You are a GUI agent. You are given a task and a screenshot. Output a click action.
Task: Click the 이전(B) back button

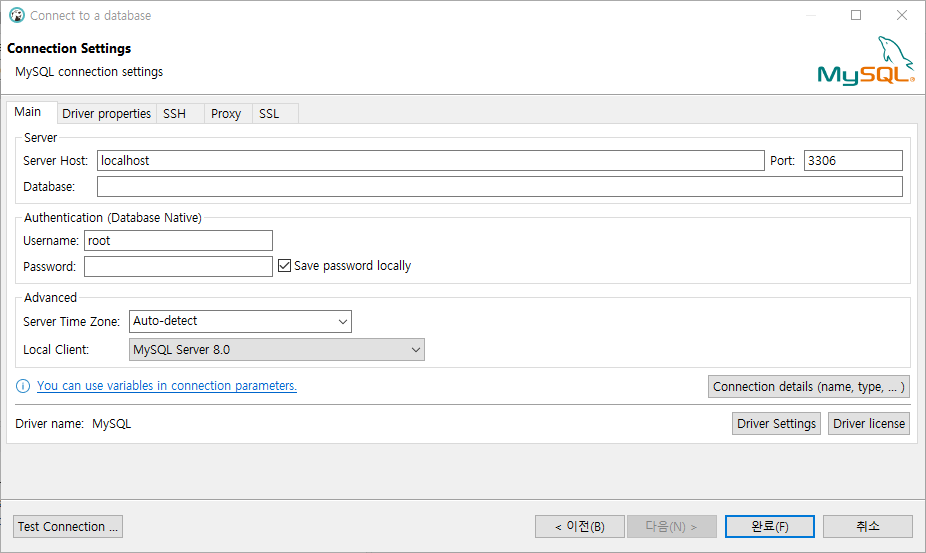[x=579, y=526]
